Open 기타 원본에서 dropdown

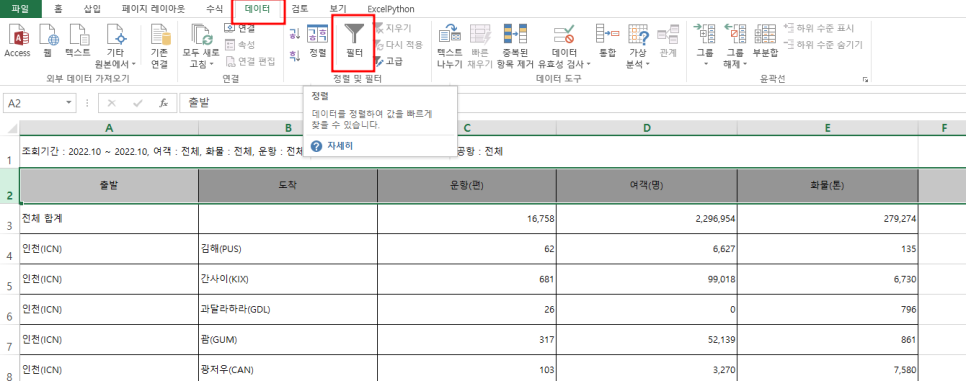tap(115, 46)
